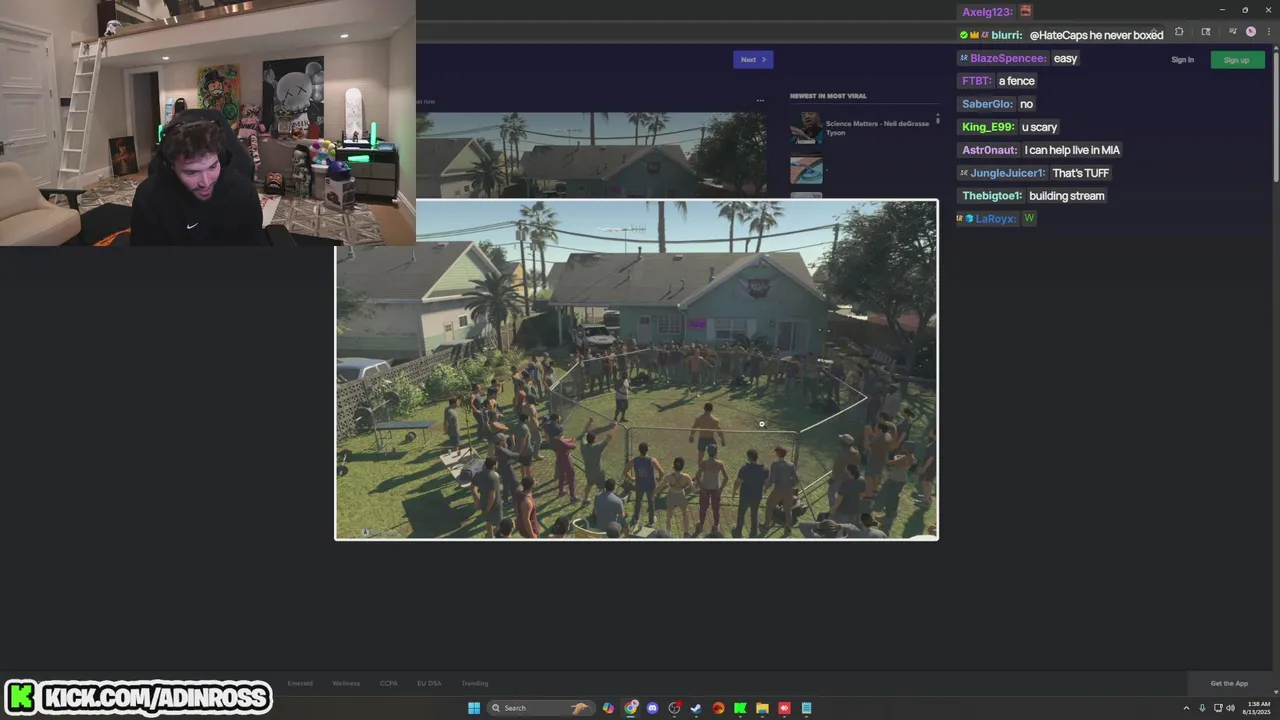Viewport: 1280px width, 720px height.
Task: Click the Next button above the image
Action: point(752,60)
